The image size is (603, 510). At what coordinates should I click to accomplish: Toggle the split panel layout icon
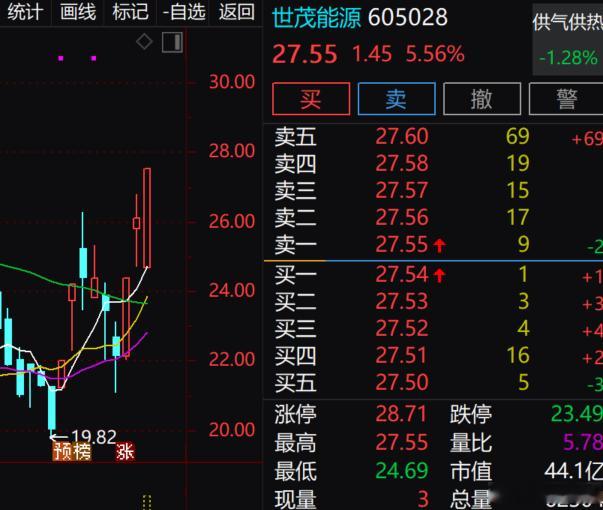point(172,42)
